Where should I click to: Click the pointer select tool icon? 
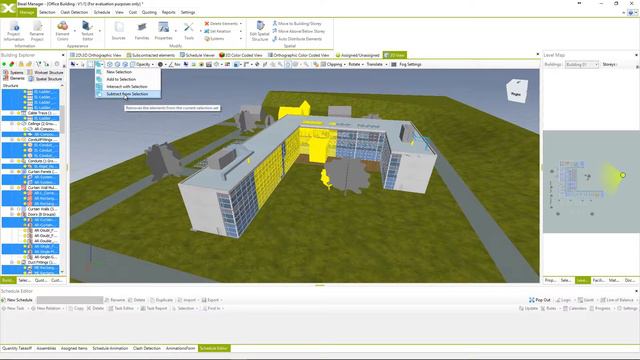[73, 64]
